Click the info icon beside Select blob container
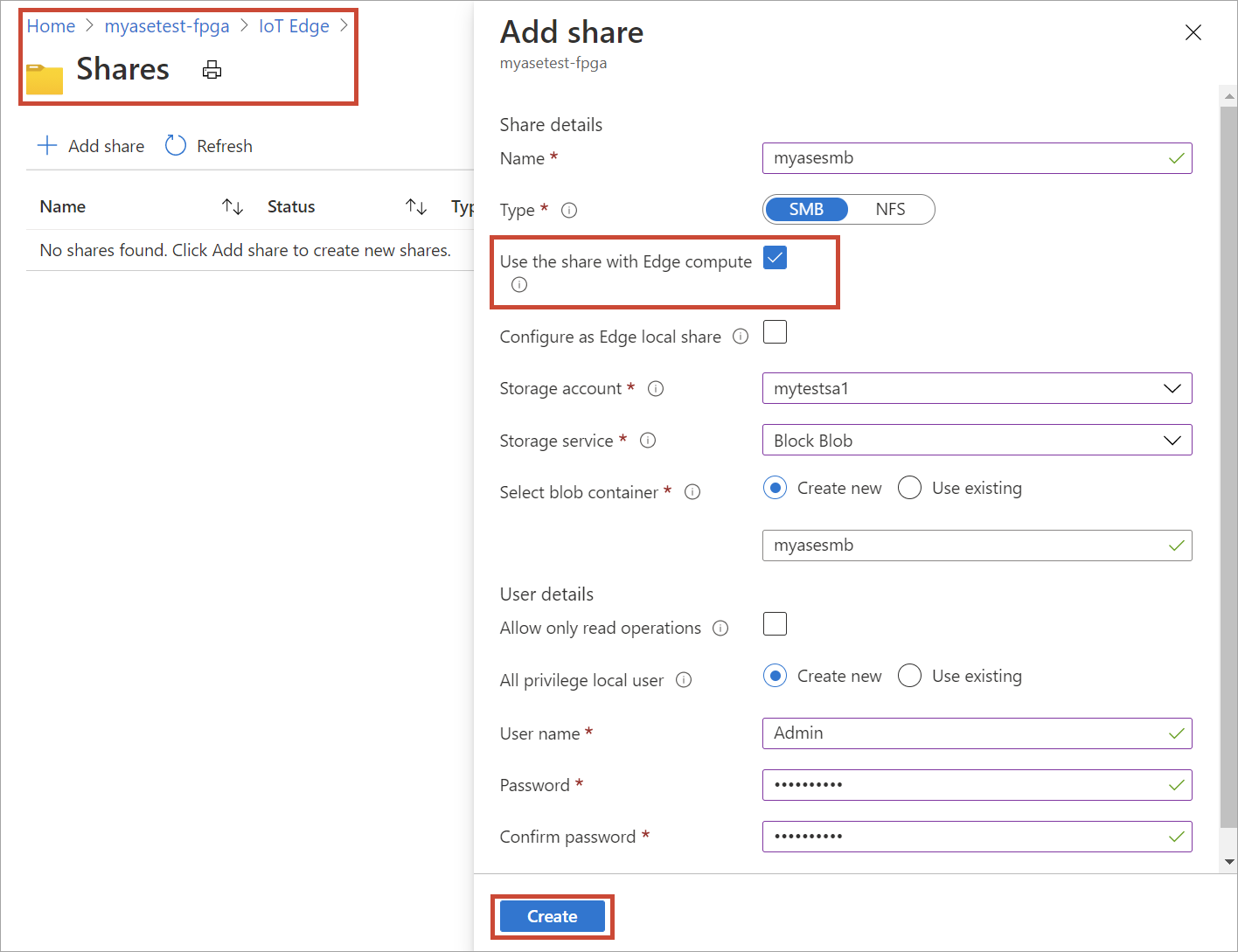The image size is (1238, 952). point(692,492)
